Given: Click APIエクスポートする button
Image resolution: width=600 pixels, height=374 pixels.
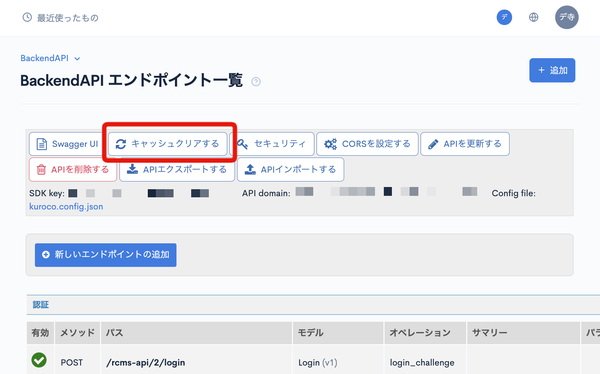Looking at the screenshot, I should click(x=177, y=170).
